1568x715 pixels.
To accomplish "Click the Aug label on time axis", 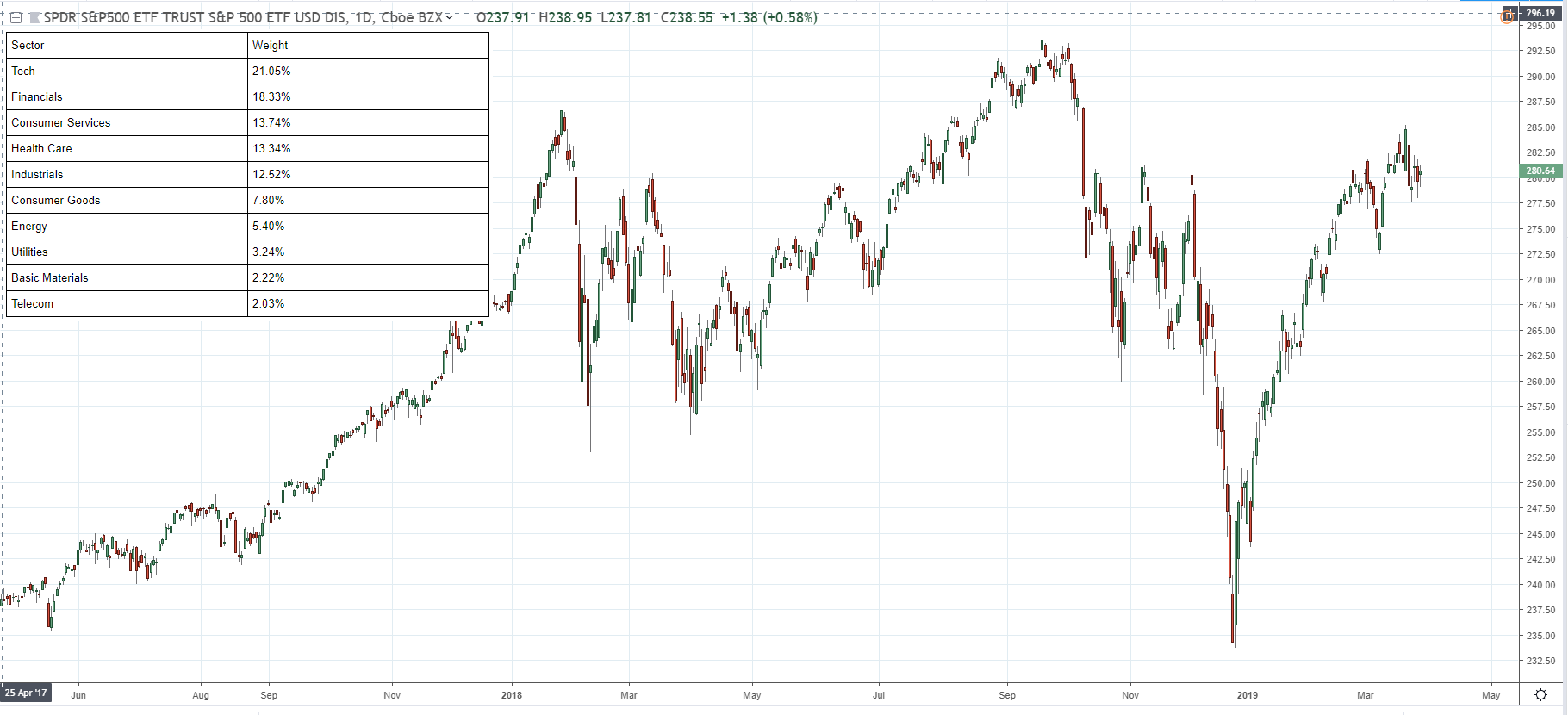I will click(201, 695).
